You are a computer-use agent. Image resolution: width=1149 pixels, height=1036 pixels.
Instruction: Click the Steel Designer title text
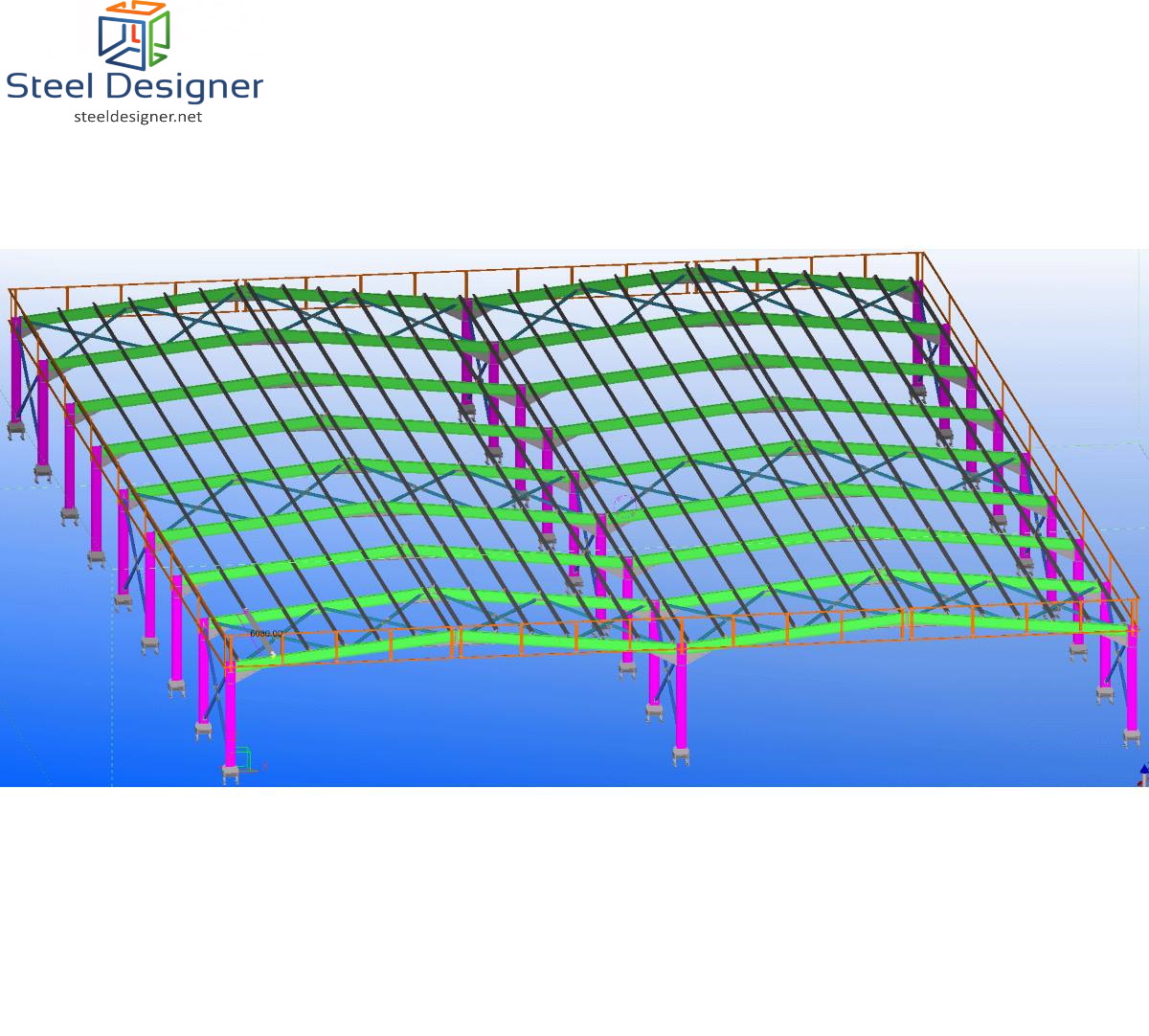click(134, 86)
